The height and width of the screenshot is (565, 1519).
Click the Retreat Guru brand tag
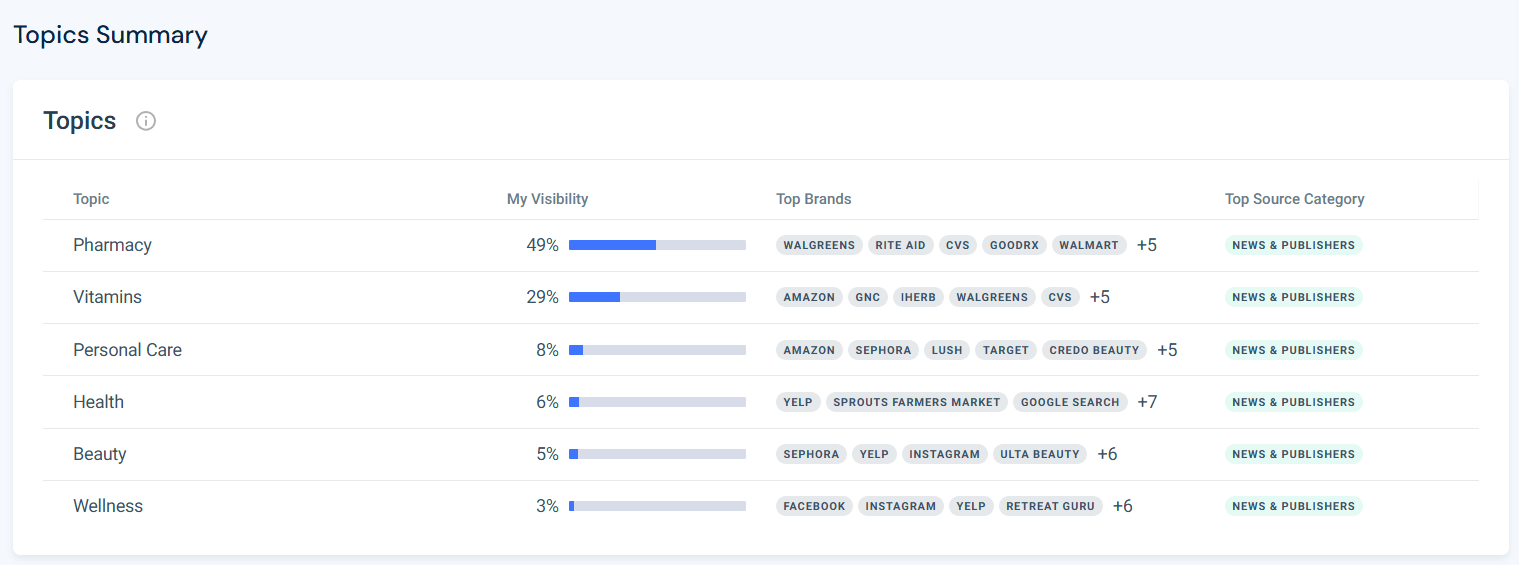point(1050,506)
